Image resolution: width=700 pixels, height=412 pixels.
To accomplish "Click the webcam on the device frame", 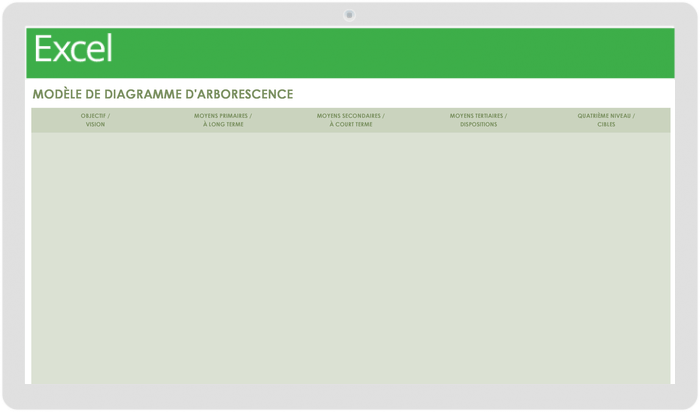I will [350, 15].
